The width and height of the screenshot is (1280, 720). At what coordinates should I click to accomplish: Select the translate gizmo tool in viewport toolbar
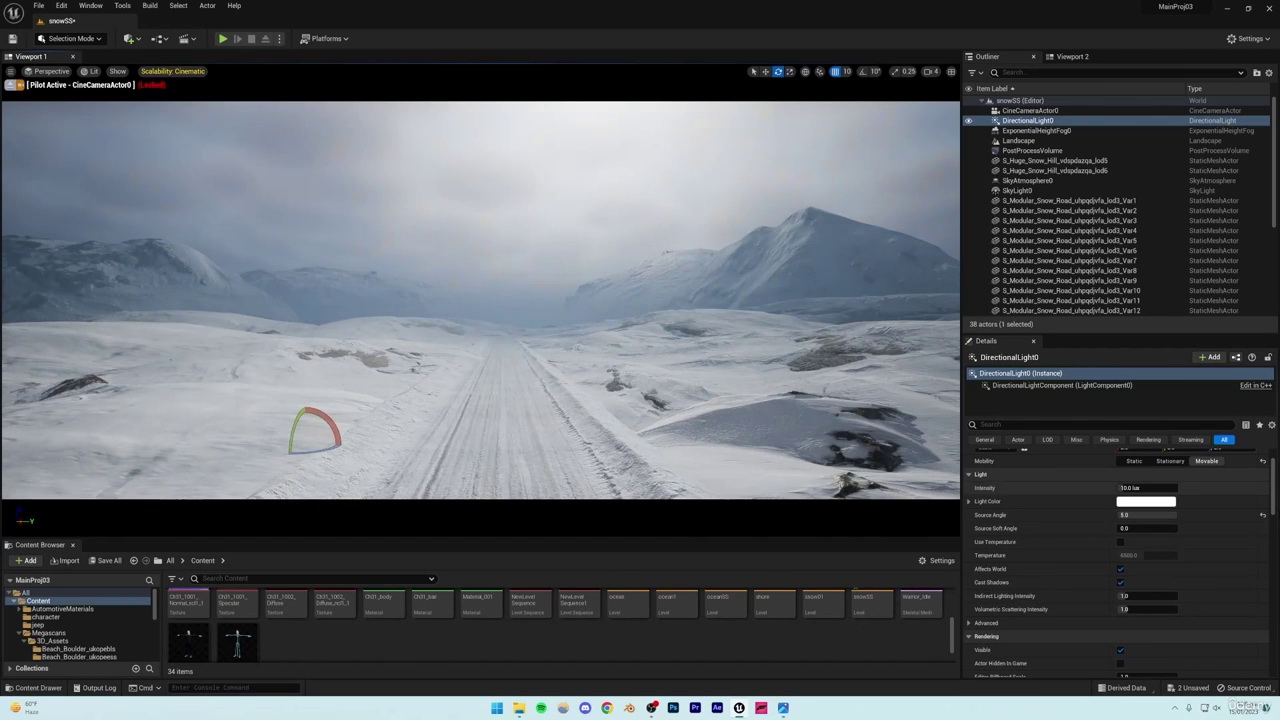point(766,72)
